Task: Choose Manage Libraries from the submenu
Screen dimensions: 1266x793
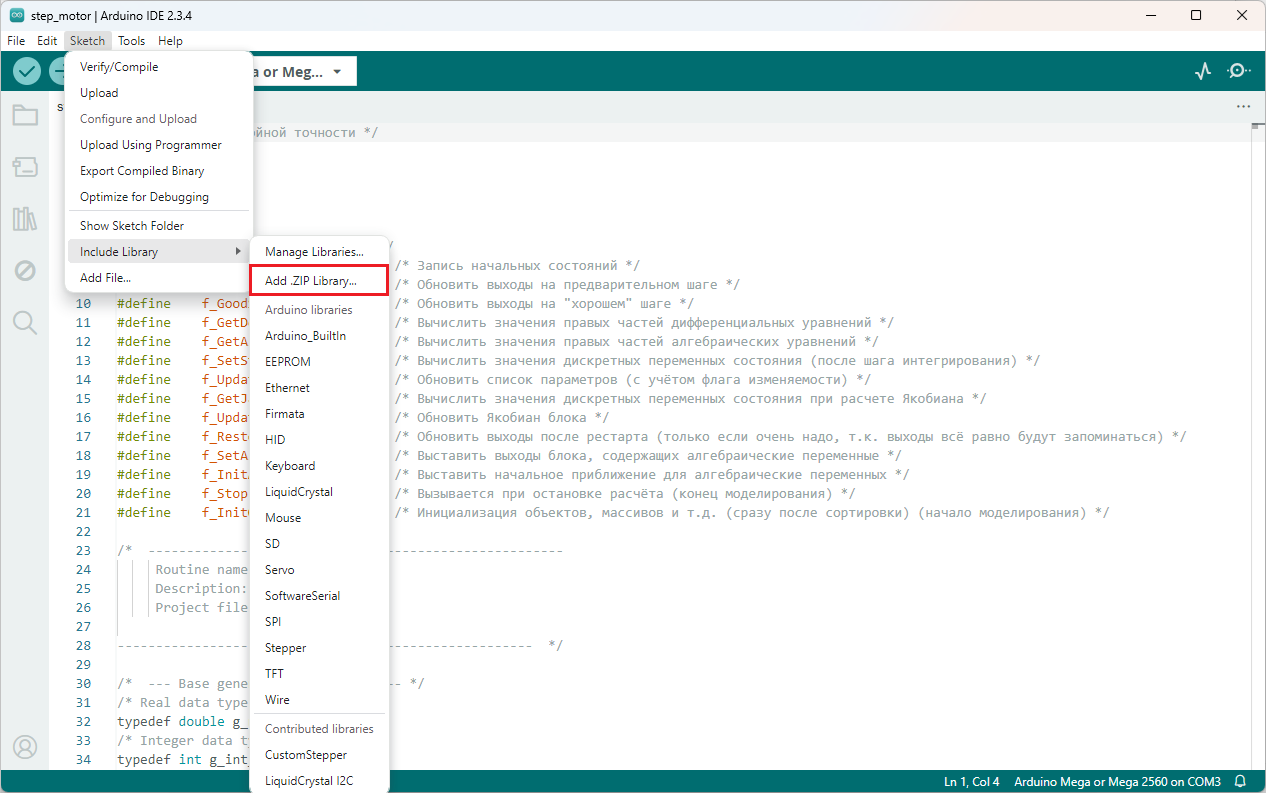Action: 314,252
